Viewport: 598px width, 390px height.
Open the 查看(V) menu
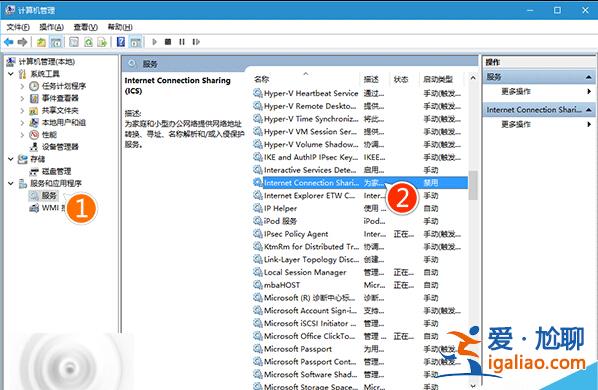click(x=85, y=27)
